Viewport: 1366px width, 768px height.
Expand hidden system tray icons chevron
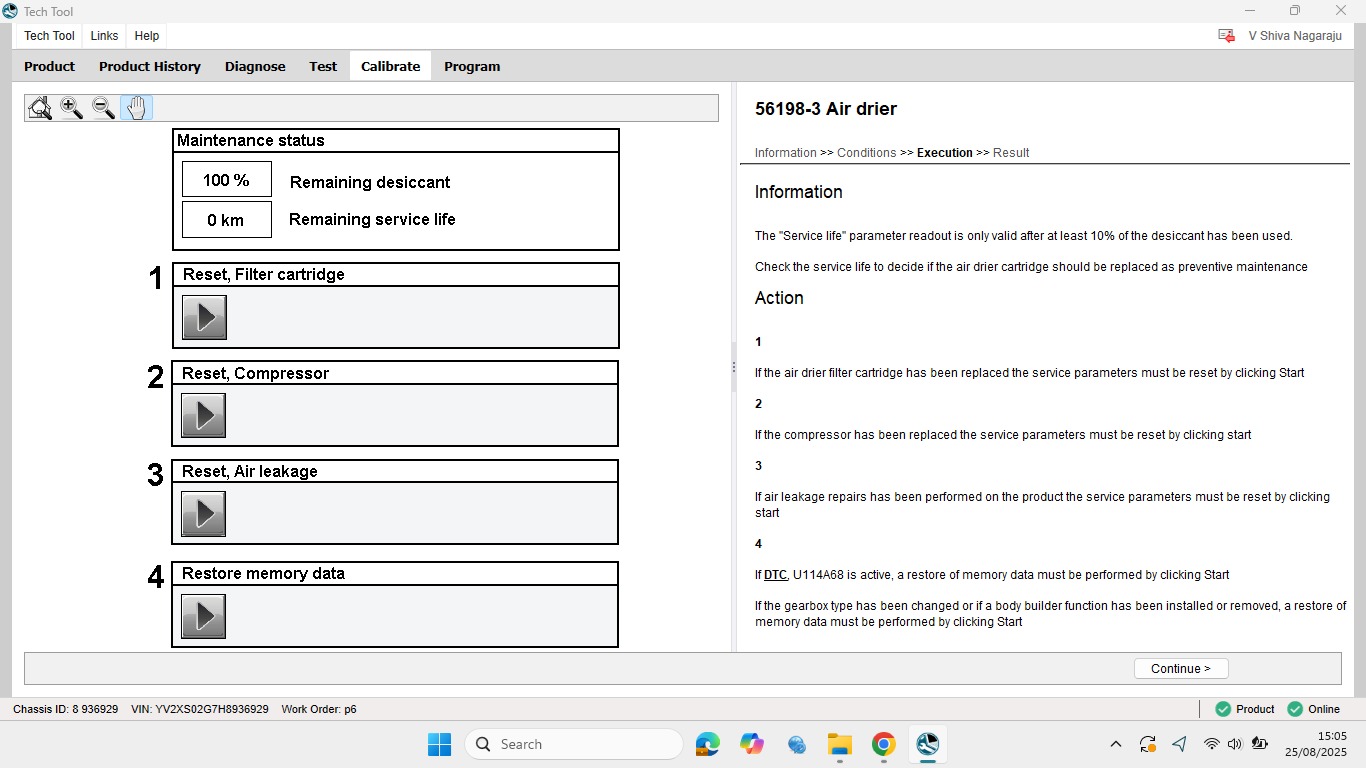point(1116,744)
